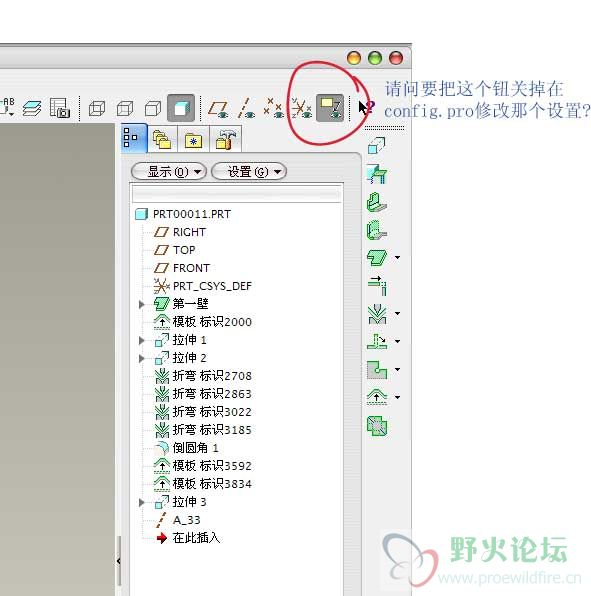
Task: Toggle coordinate system display
Action: tap(302, 109)
